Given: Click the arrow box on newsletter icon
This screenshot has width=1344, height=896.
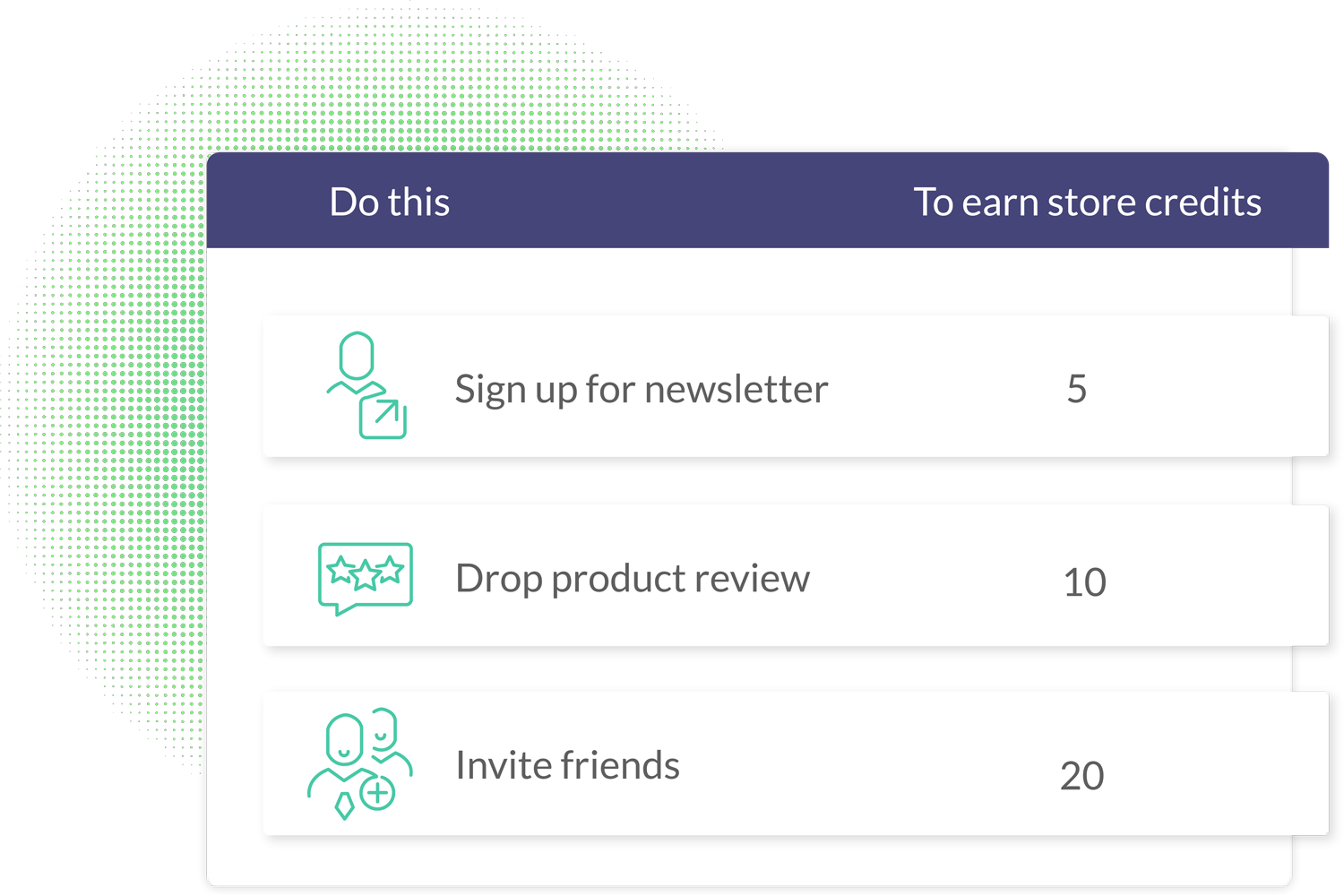Looking at the screenshot, I should click(x=383, y=416).
